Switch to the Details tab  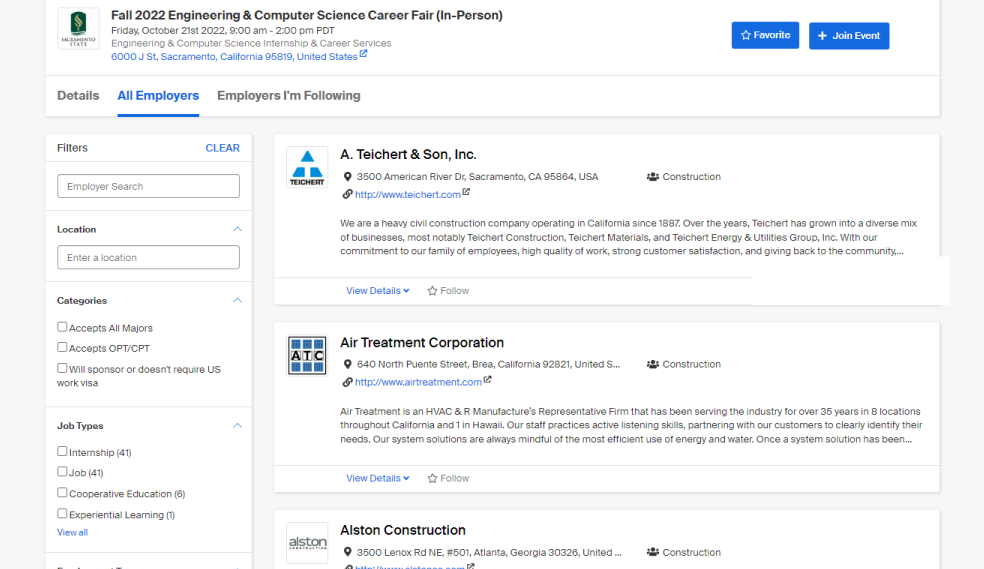tap(78, 96)
